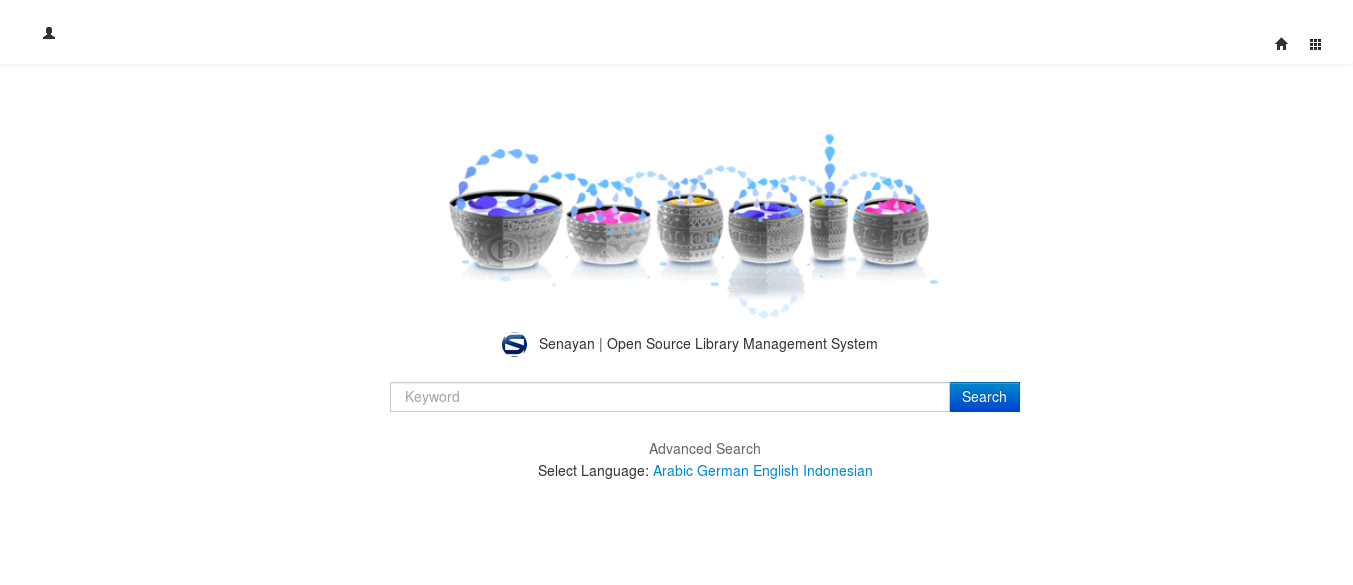Click the word Senayan in the title
The height and width of the screenshot is (585, 1353).
point(566,344)
